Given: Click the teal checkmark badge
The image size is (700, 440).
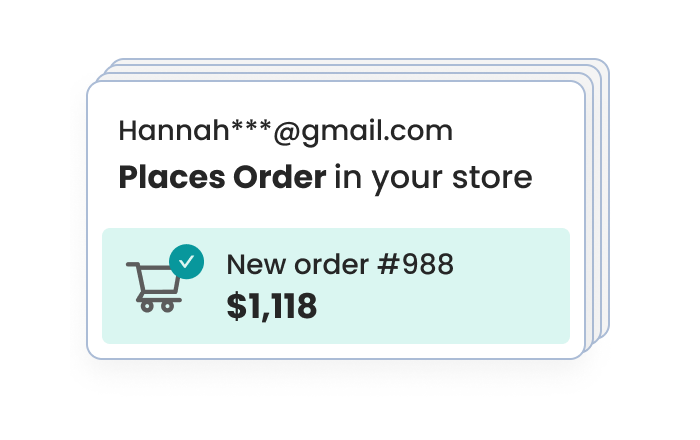Looking at the screenshot, I should 186,261.
